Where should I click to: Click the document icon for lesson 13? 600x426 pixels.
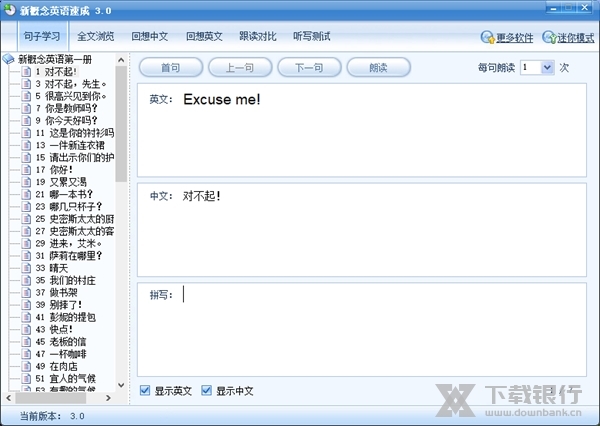[26, 145]
